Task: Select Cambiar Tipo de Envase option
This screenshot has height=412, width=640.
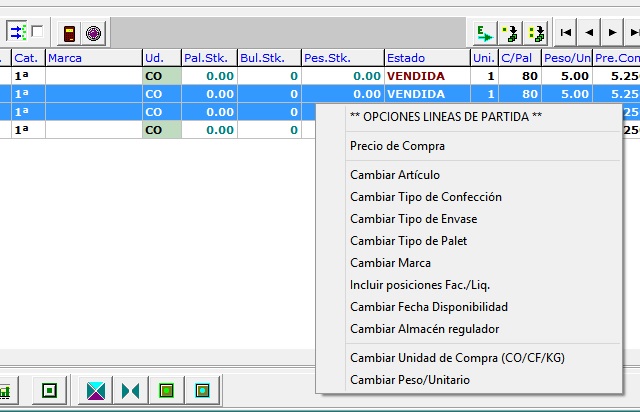Action: pyautogui.click(x=413, y=219)
